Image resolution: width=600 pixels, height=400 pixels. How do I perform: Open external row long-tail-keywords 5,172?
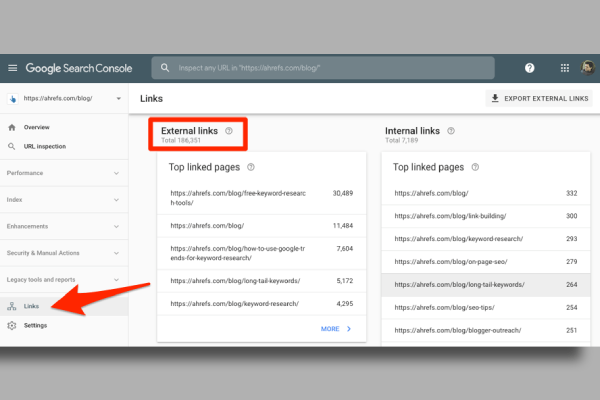tap(262, 281)
